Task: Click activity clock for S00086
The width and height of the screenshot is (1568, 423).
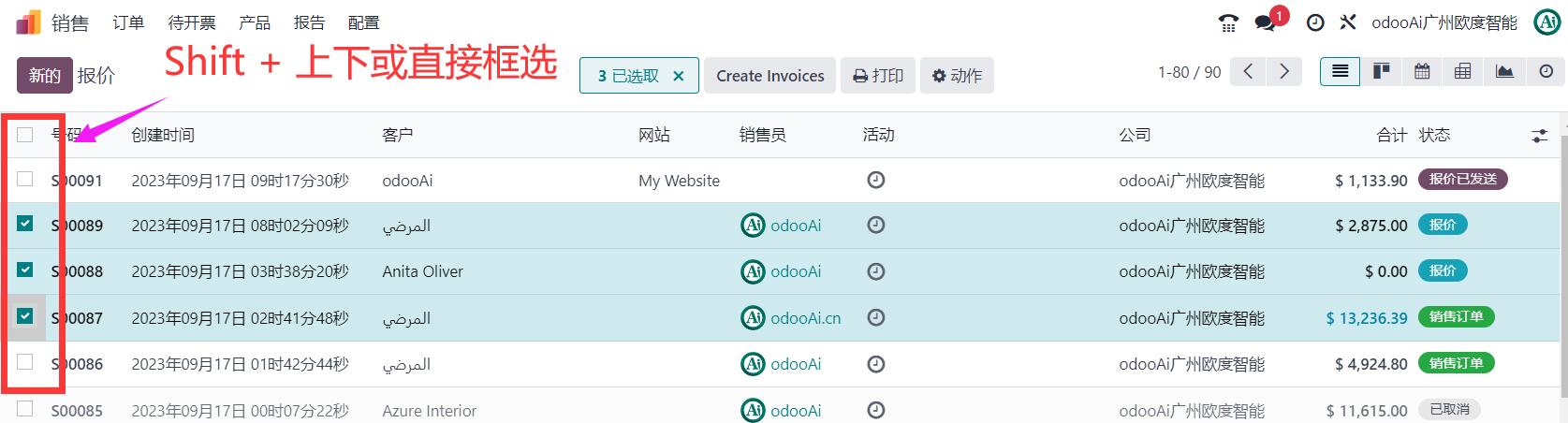Action: click(876, 364)
